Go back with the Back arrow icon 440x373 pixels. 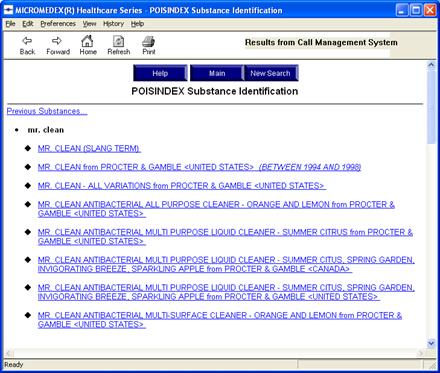pos(27,41)
